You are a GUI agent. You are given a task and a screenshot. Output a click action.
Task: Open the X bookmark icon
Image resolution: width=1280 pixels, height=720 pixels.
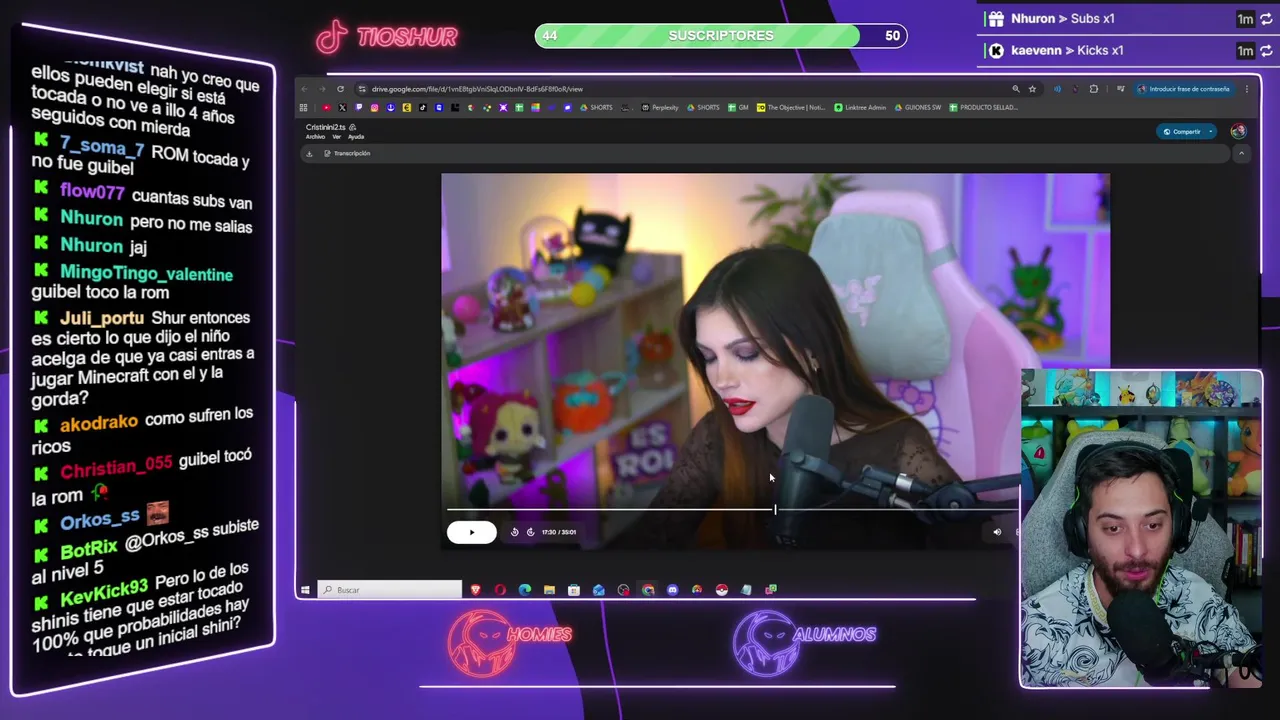point(342,107)
